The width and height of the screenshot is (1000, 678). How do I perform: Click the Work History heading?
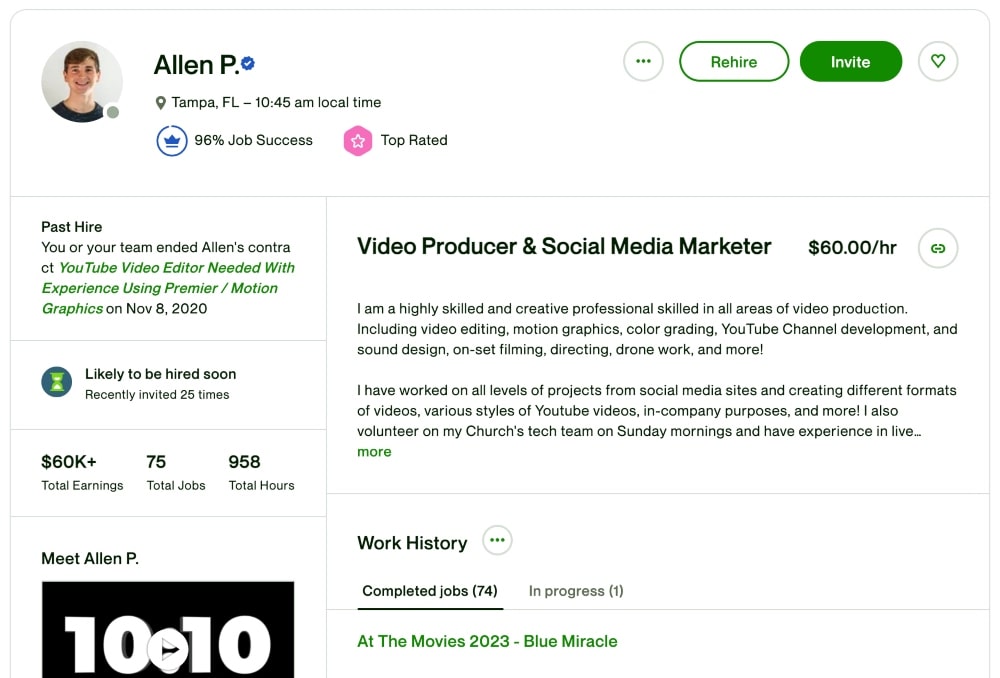tap(412, 543)
